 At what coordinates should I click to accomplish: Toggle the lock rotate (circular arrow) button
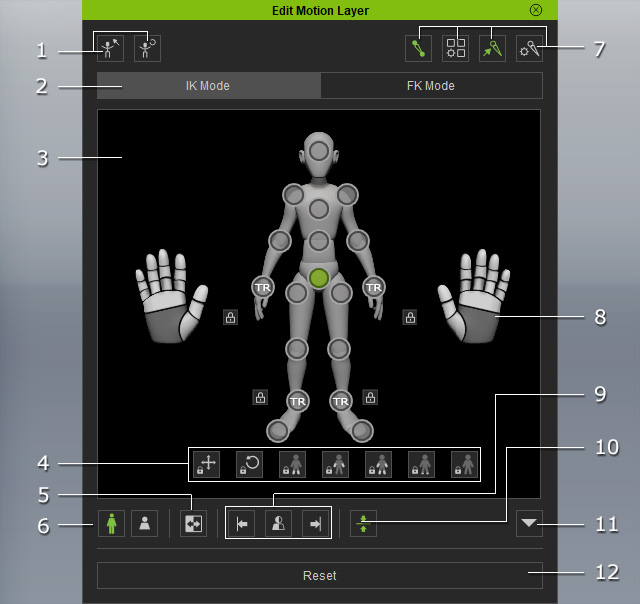pyautogui.click(x=249, y=464)
